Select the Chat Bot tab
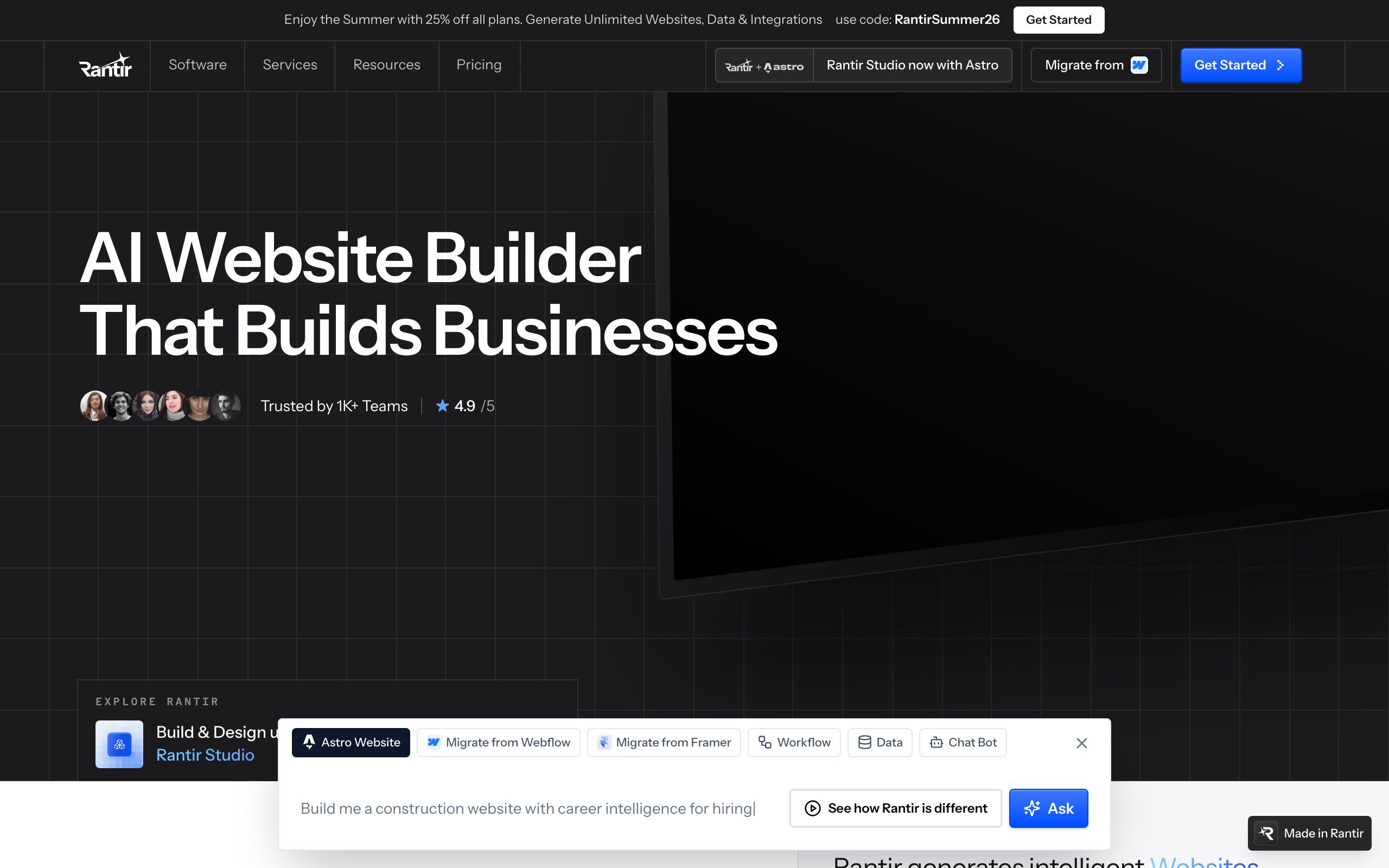 (x=963, y=743)
